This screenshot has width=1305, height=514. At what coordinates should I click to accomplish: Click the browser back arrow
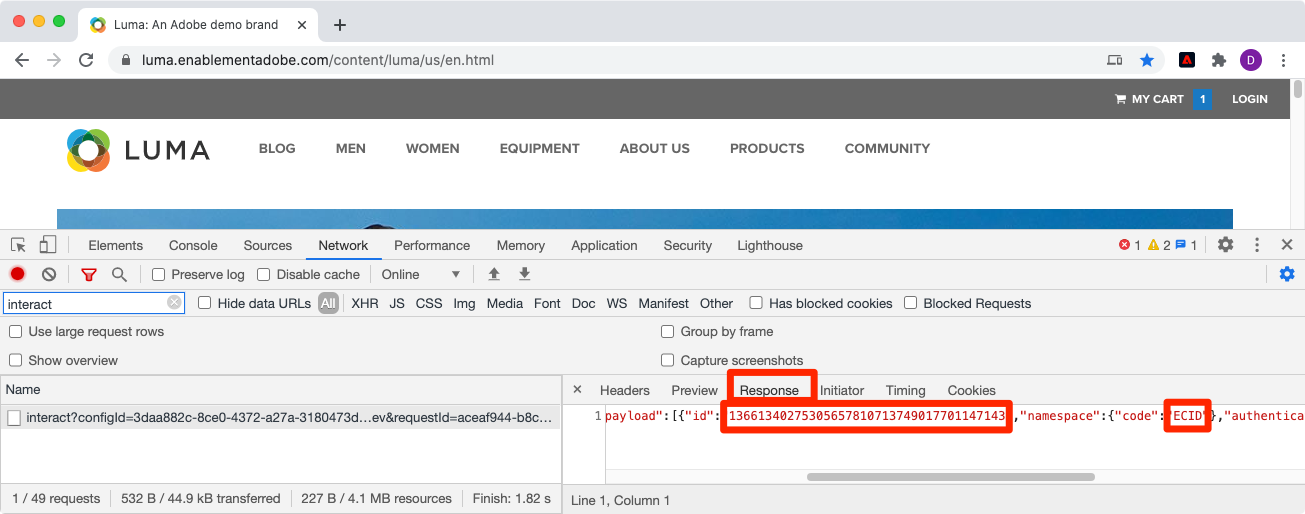point(22,60)
